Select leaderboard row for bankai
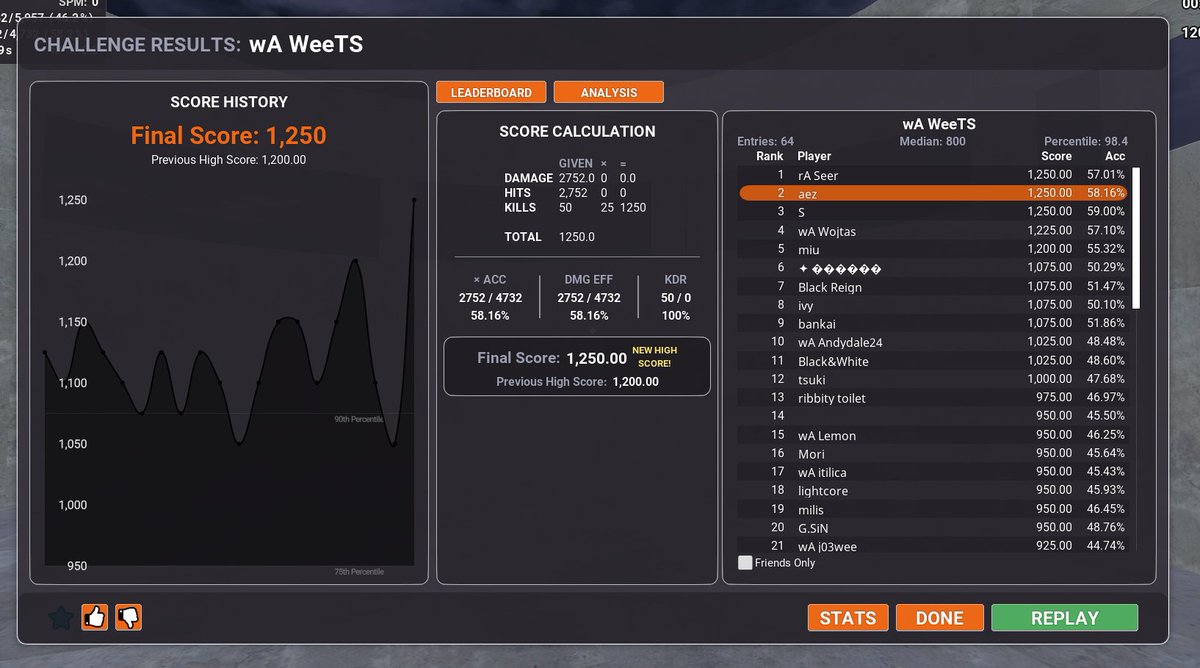 [932, 323]
